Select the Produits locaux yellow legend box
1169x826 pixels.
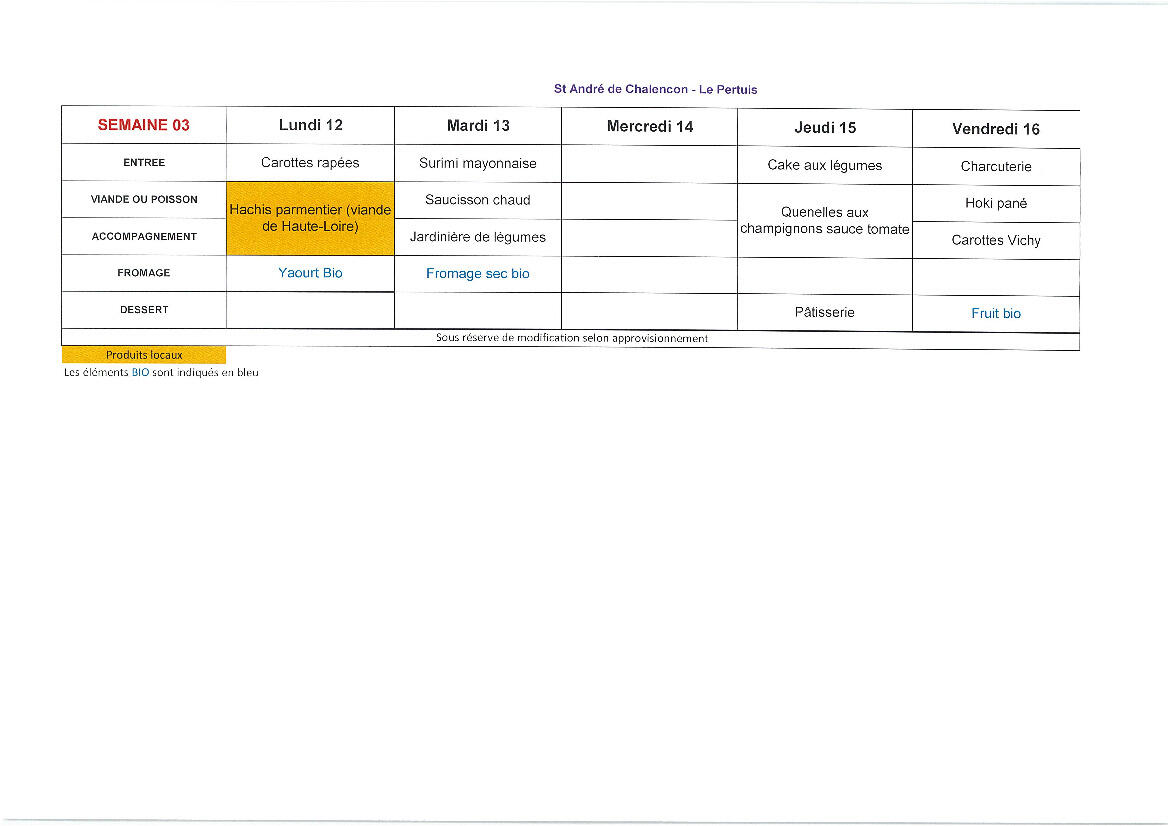pos(144,355)
